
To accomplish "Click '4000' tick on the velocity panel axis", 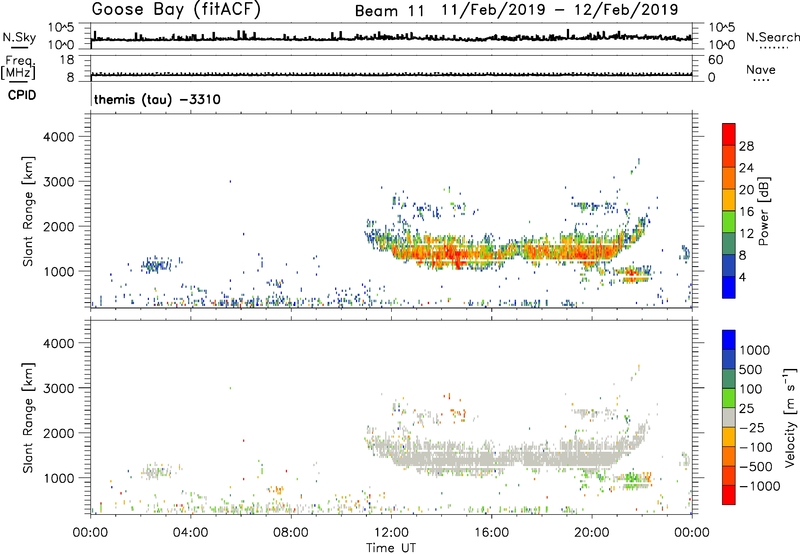I will [x=59, y=343].
